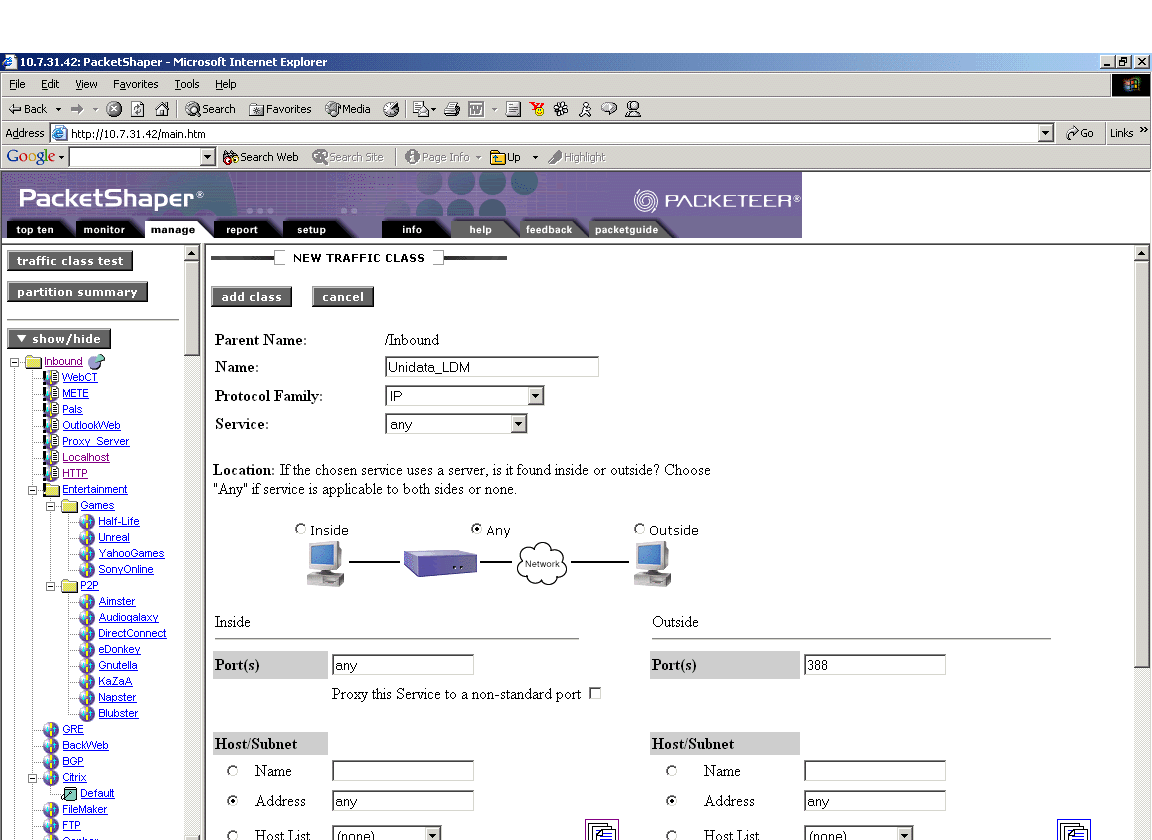Choose Name radio under Inside Host/Subnet
Image resolution: width=1152 pixels, height=840 pixels.
[233, 771]
